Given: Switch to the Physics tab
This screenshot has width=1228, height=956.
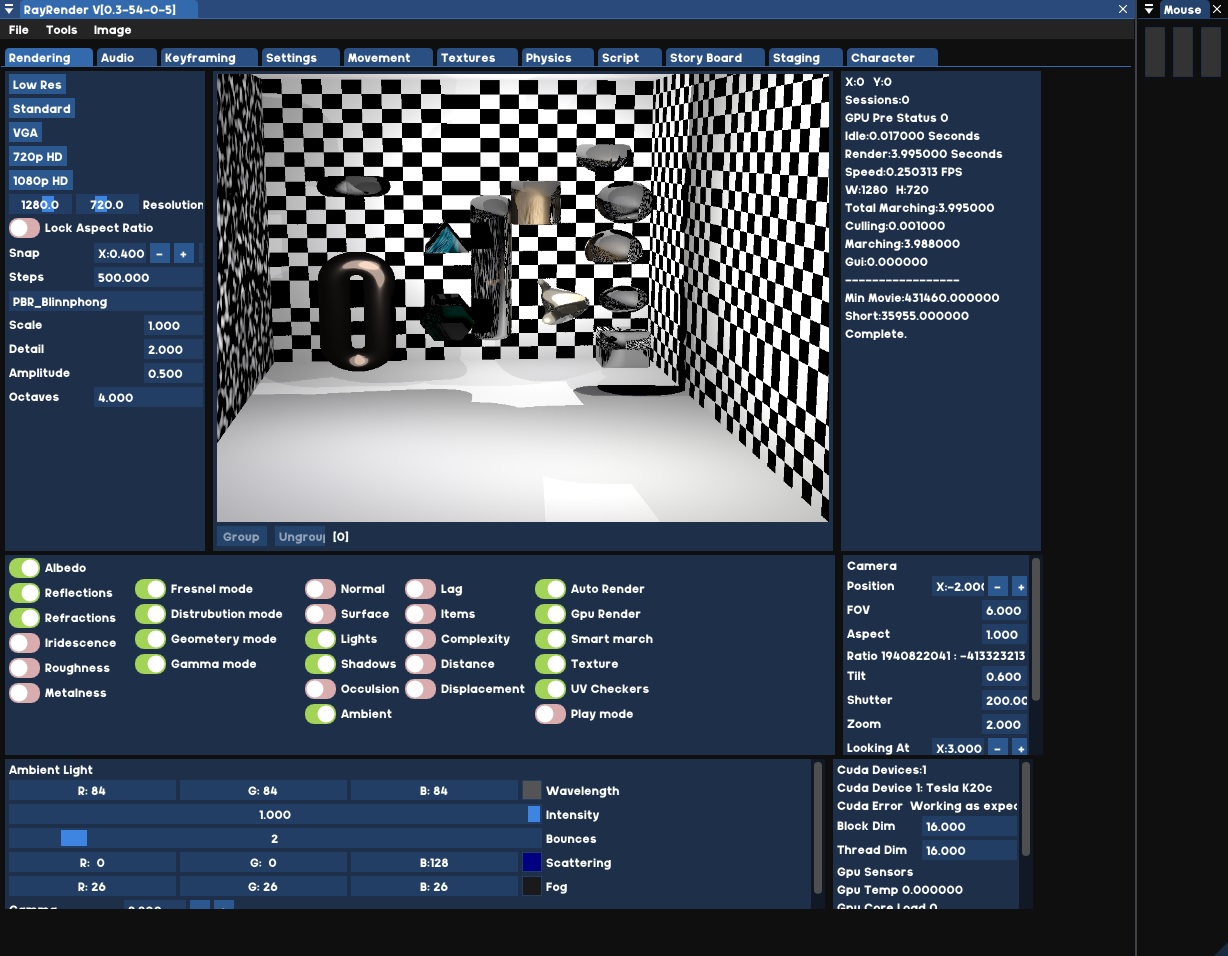Looking at the screenshot, I should point(549,58).
